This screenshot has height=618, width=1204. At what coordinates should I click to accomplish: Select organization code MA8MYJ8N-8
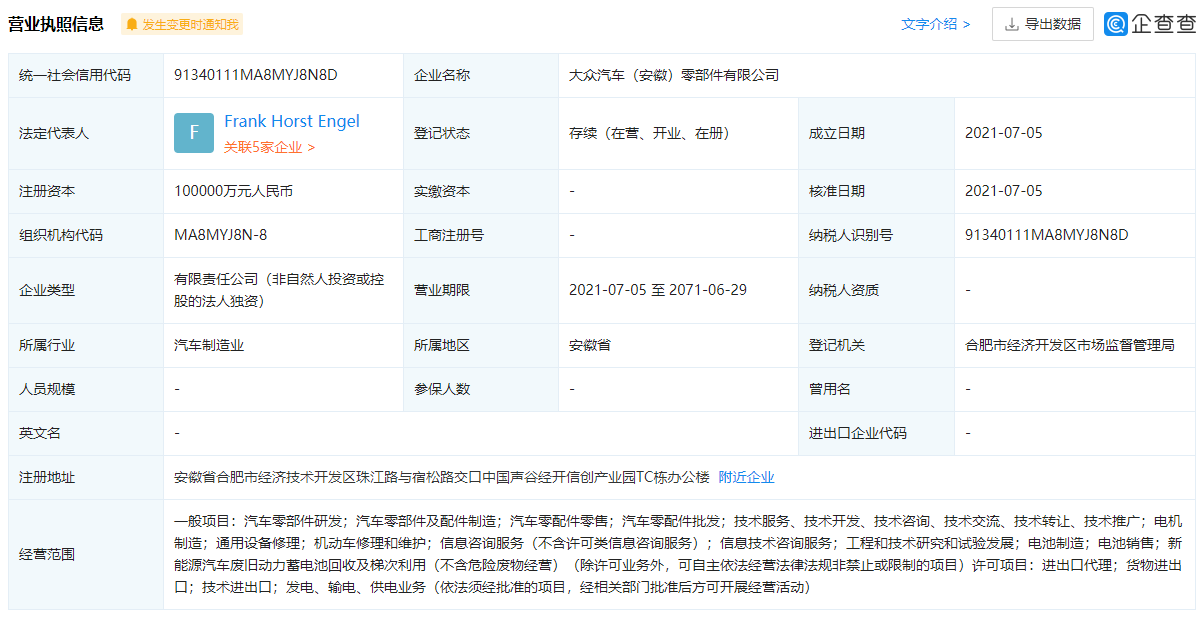click(x=221, y=235)
